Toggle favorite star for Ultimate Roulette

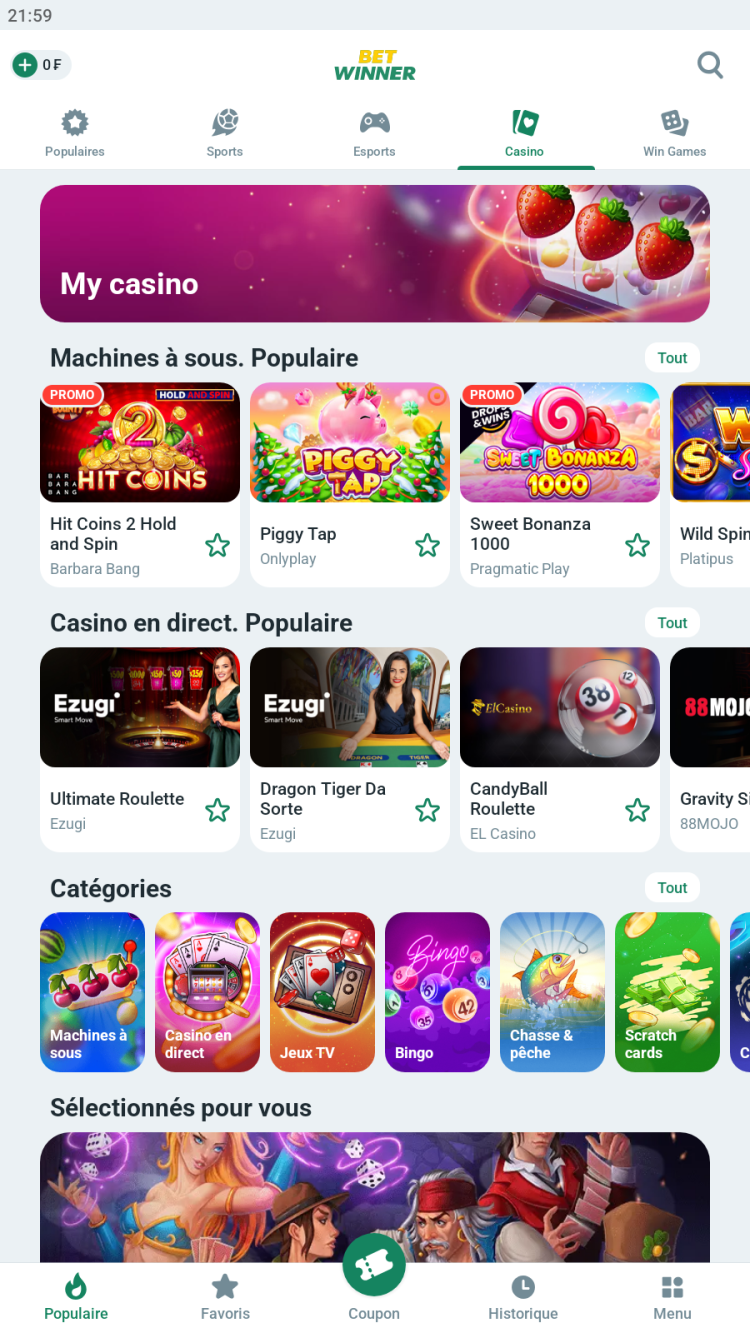[217, 810]
